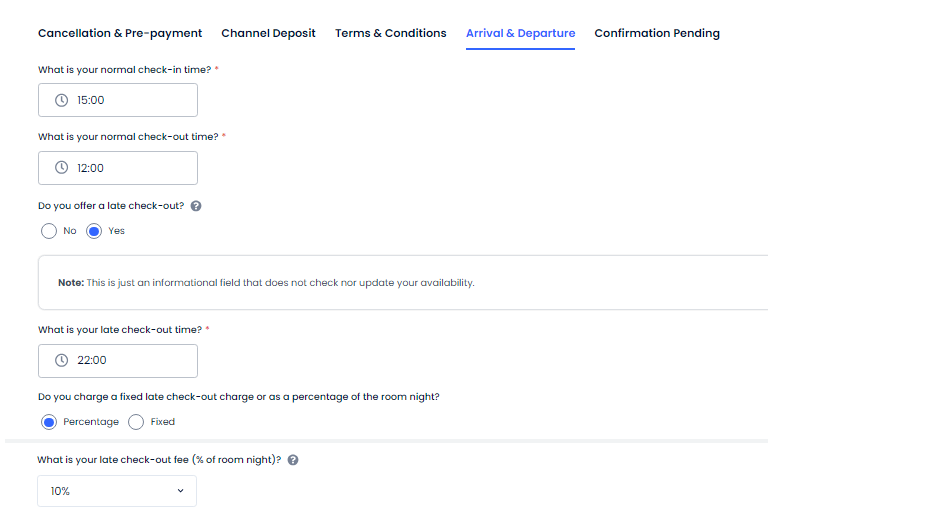Screen dimensions: 949x529
Task: Click the 12:00 check-out time value
Action: click(x=91, y=168)
